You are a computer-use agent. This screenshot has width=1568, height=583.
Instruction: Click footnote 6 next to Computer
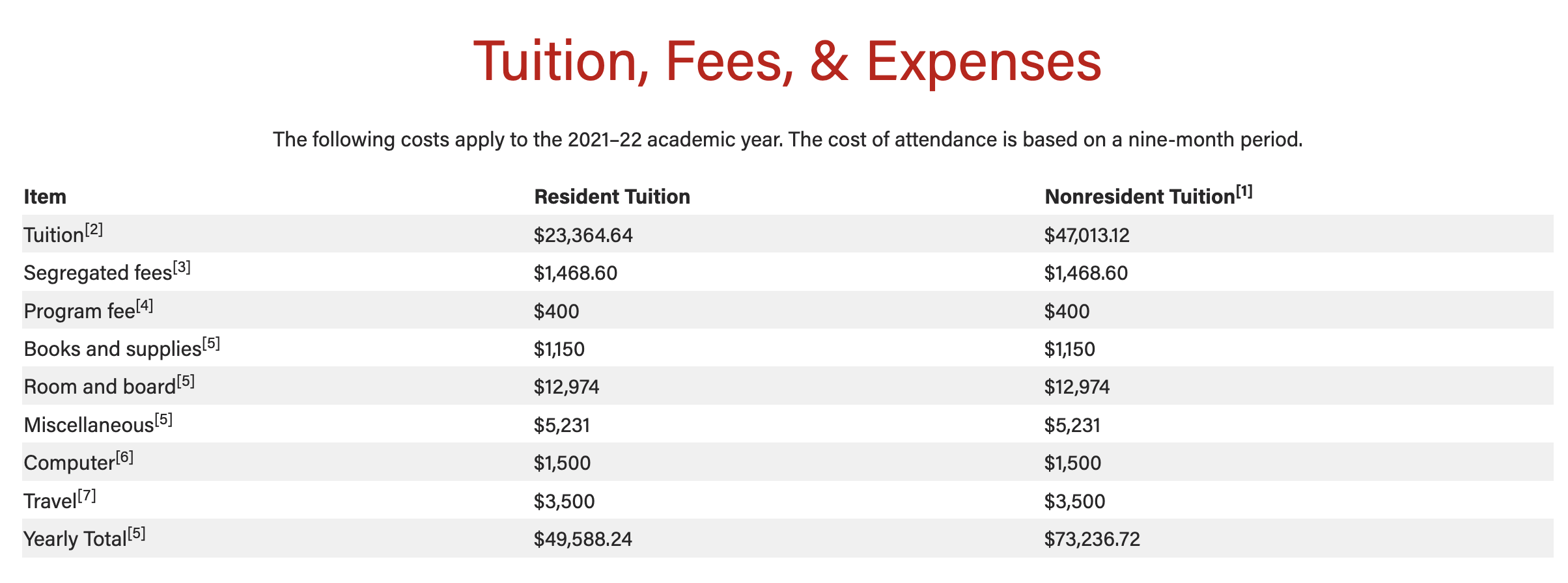pos(124,457)
